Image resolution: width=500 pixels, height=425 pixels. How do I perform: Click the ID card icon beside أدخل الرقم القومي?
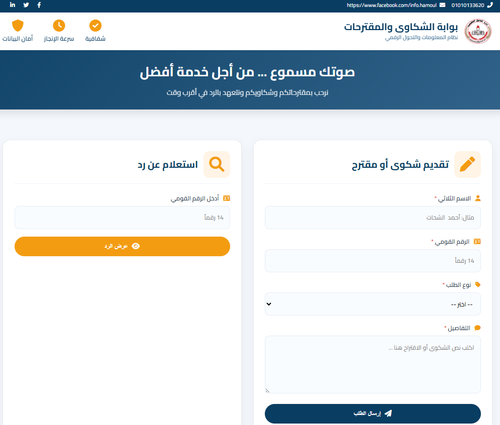tap(226, 198)
